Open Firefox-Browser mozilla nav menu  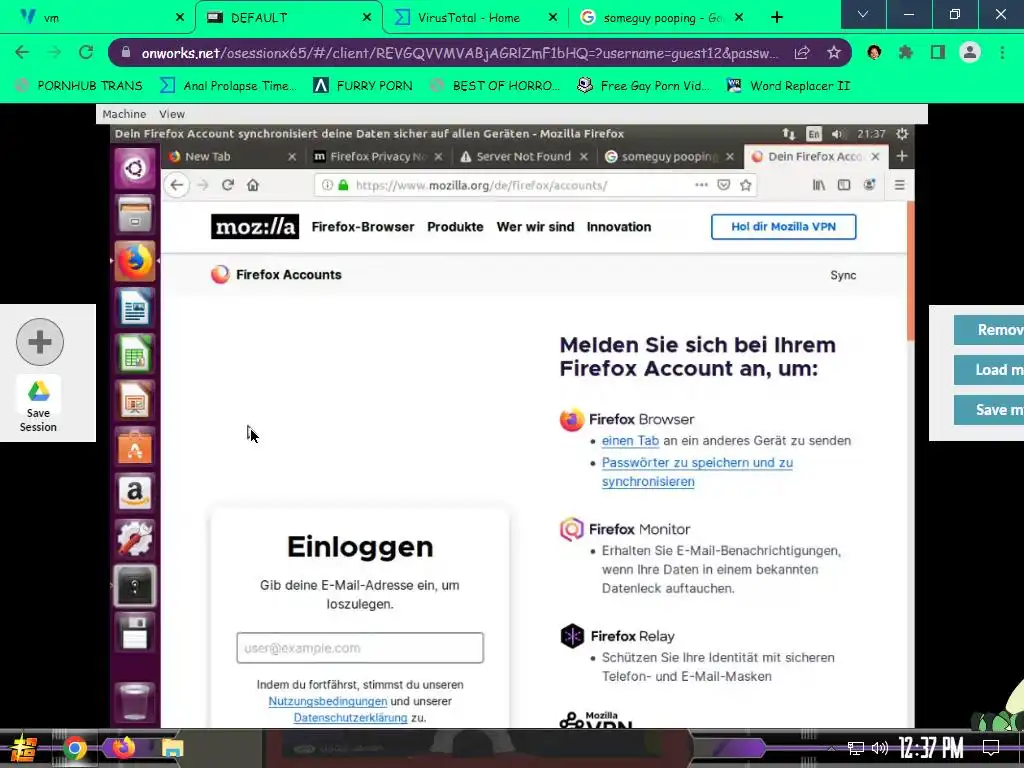tap(363, 227)
